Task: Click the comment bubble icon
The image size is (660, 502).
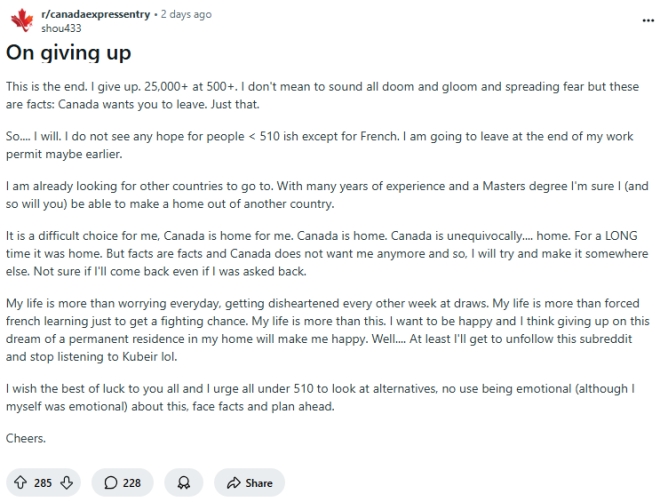Action: (x=111, y=482)
